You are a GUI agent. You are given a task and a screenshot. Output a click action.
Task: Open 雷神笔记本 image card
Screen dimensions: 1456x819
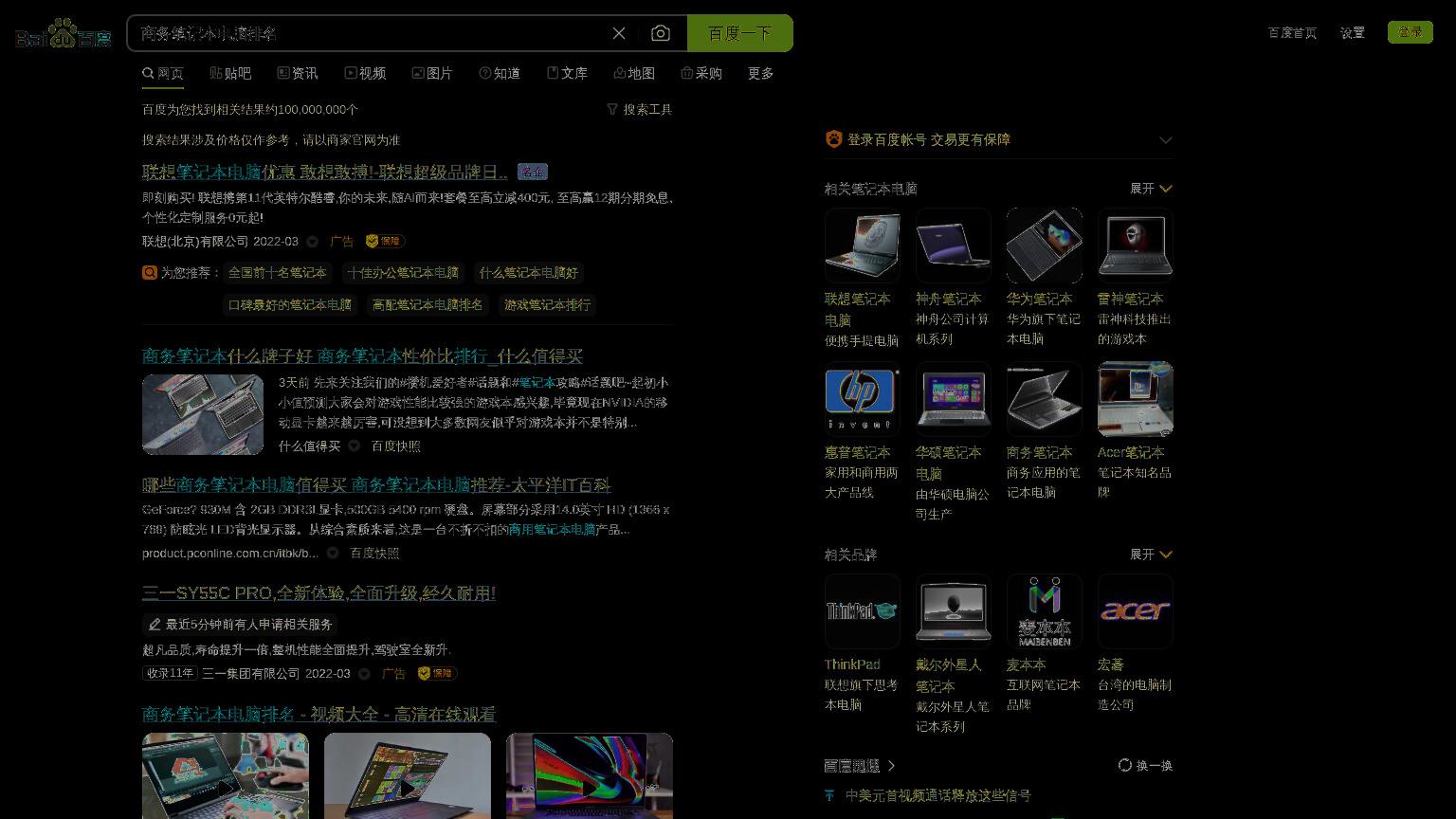pos(1136,246)
